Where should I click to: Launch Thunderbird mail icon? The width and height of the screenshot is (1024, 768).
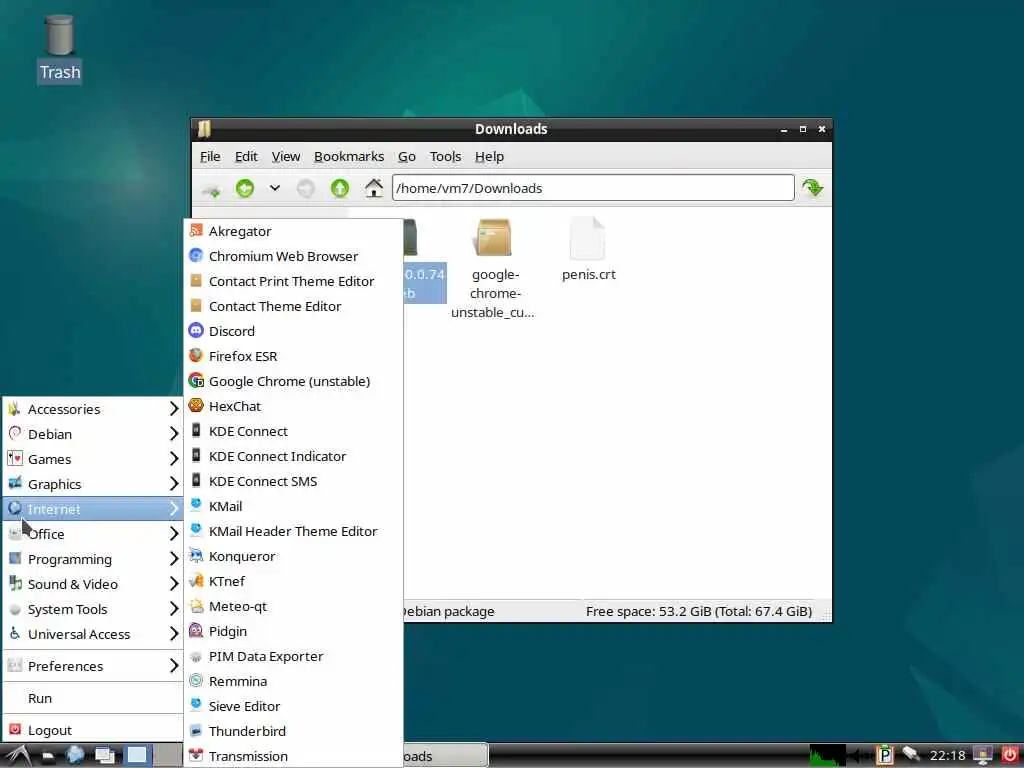point(196,731)
